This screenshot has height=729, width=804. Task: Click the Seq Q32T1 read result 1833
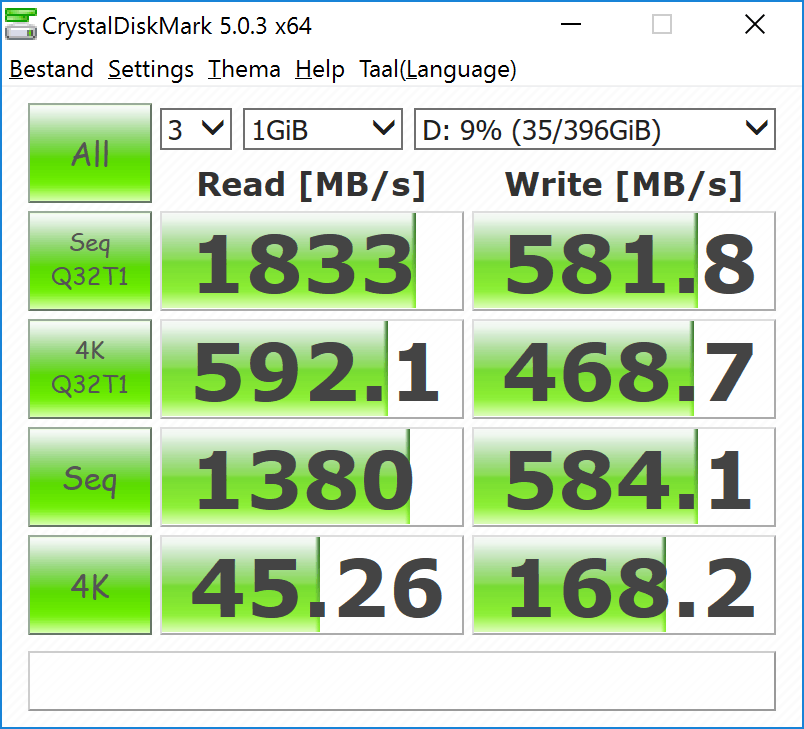(312, 261)
